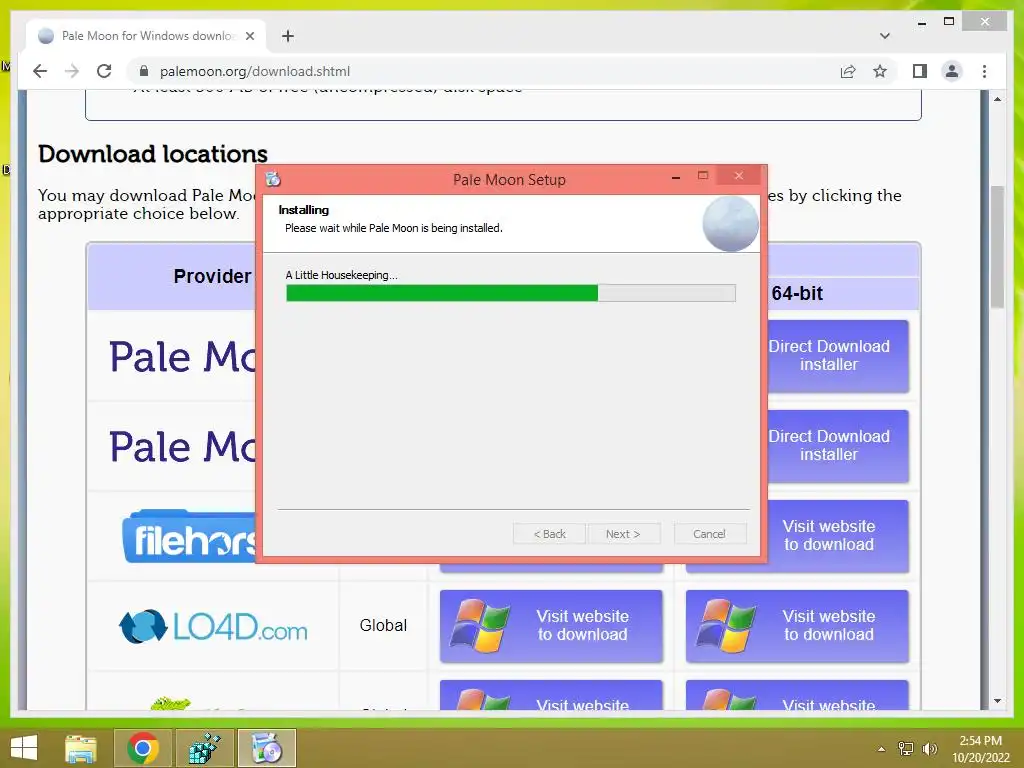This screenshot has width=1024, height=768.
Task: Share this page via share icon
Action: pos(848,71)
